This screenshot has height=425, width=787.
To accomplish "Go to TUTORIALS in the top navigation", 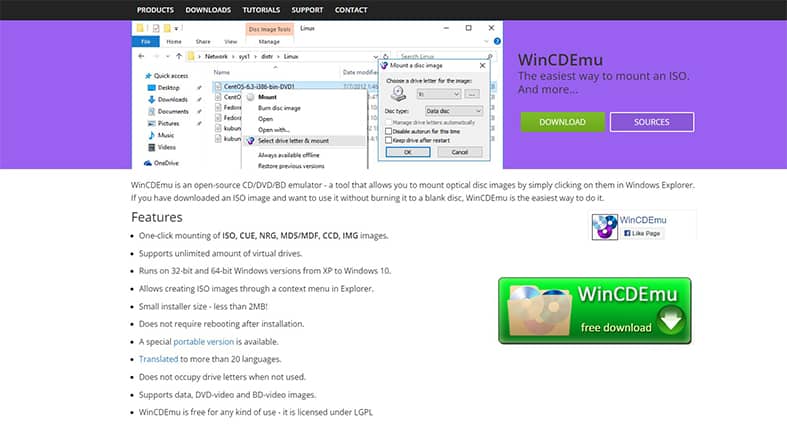I will (261, 10).
